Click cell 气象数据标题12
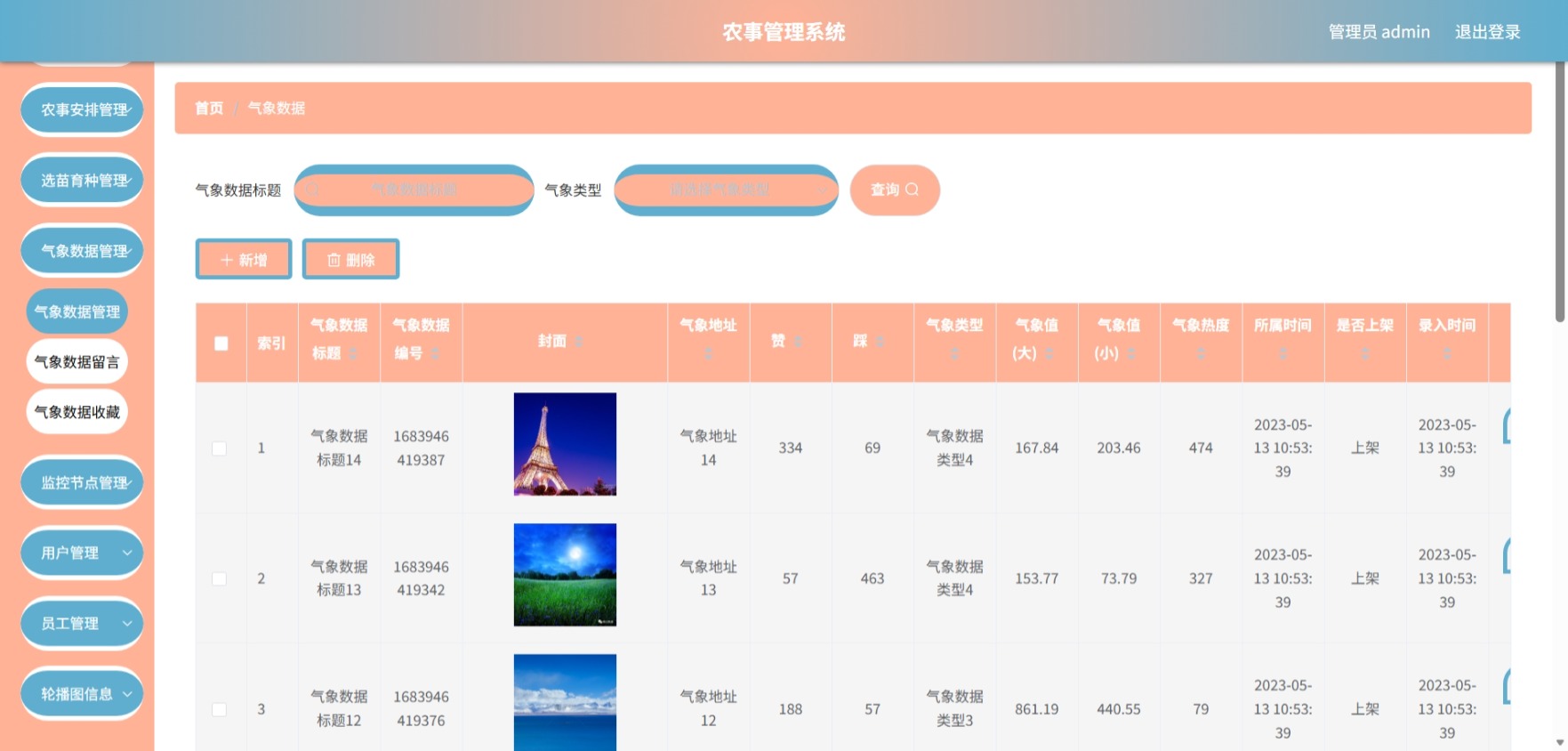Viewport: 1568px width, 751px height. [x=339, y=708]
